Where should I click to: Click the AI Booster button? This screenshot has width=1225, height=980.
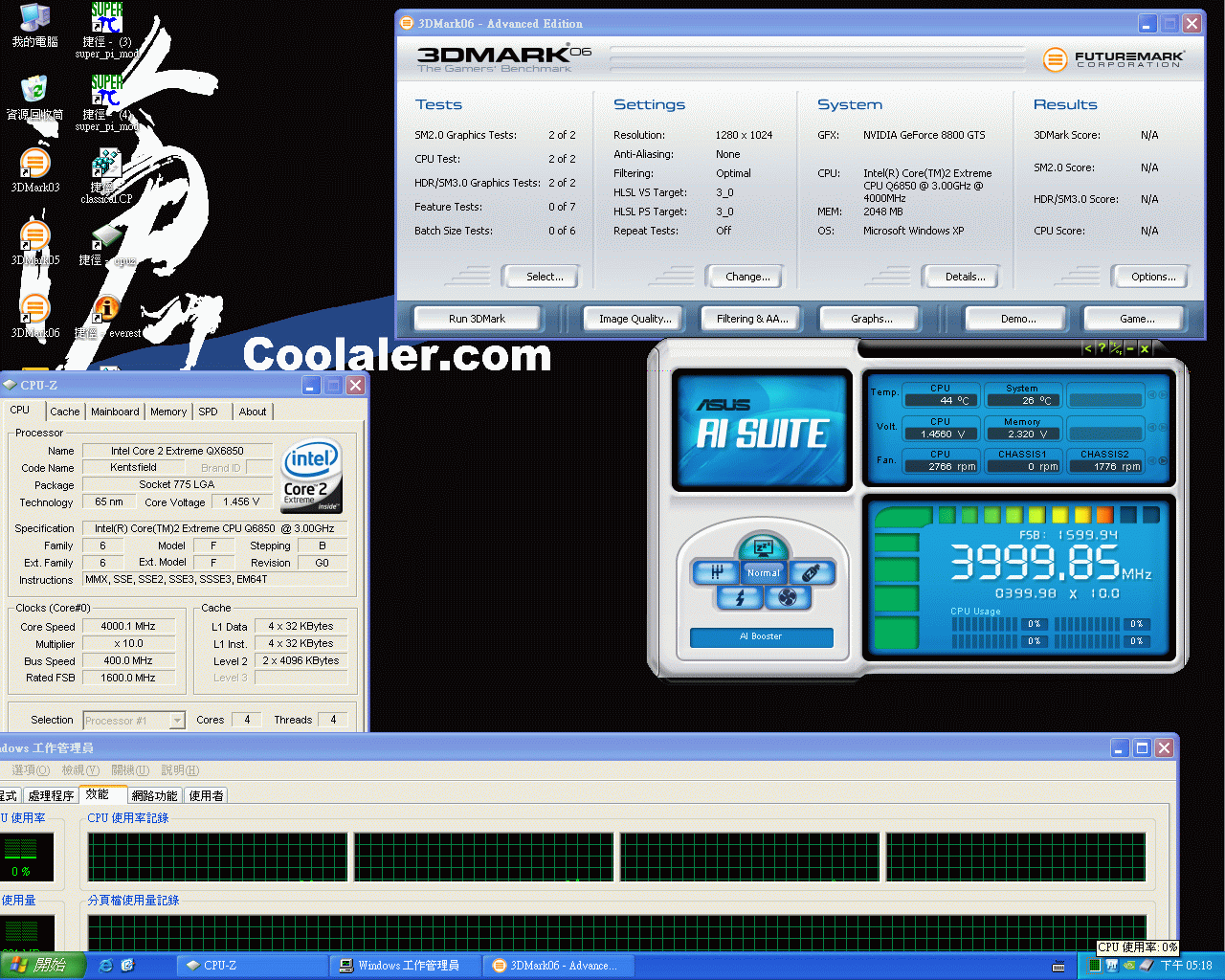pyautogui.click(x=762, y=636)
